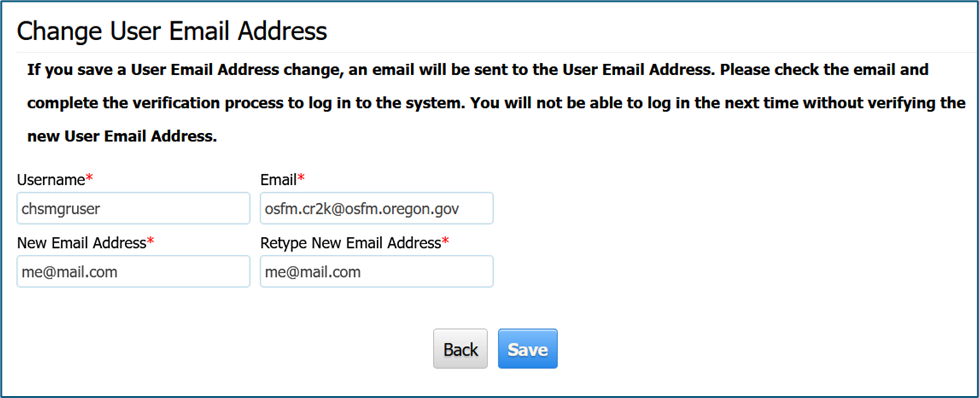Click the Change User Email Address heading
Viewport: 979px width, 398px height.
point(172,31)
